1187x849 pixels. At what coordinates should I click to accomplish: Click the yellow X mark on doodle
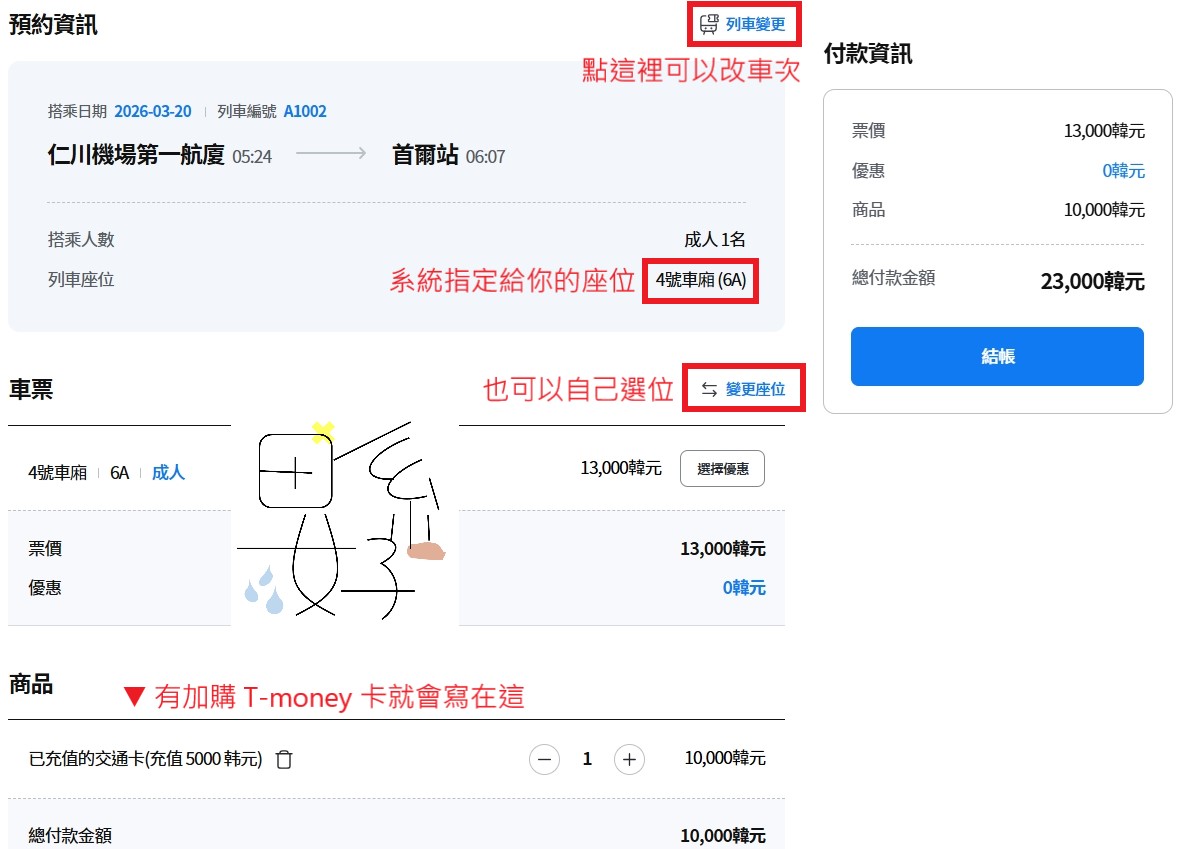coord(322,432)
